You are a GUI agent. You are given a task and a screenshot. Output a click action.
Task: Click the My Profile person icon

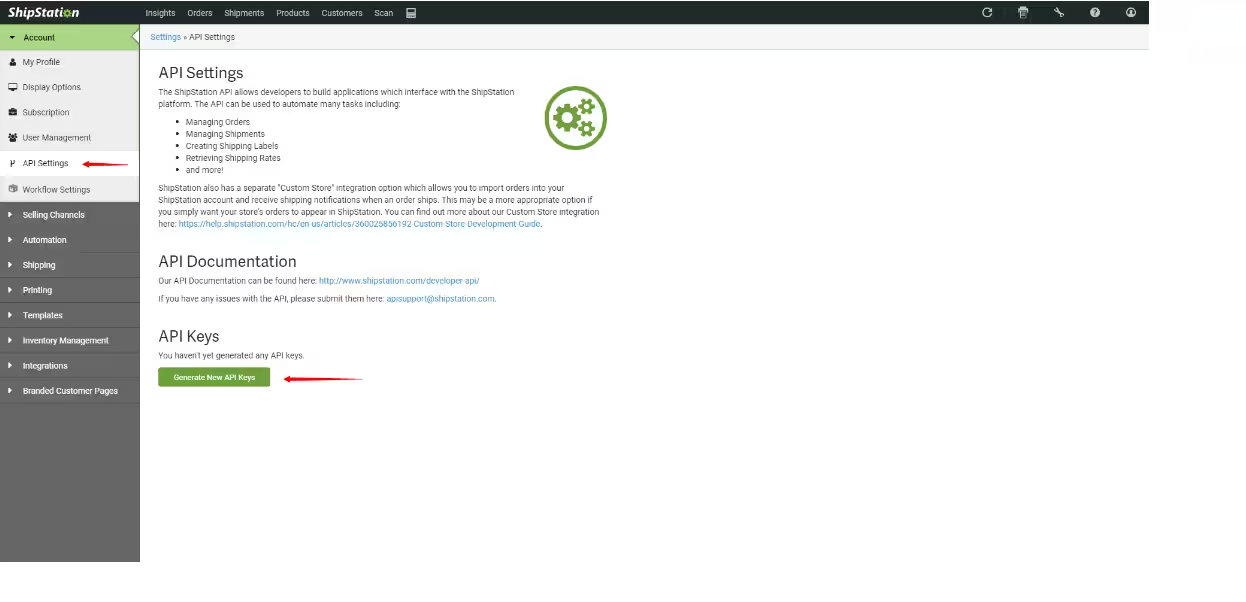pyautogui.click(x=12, y=62)
